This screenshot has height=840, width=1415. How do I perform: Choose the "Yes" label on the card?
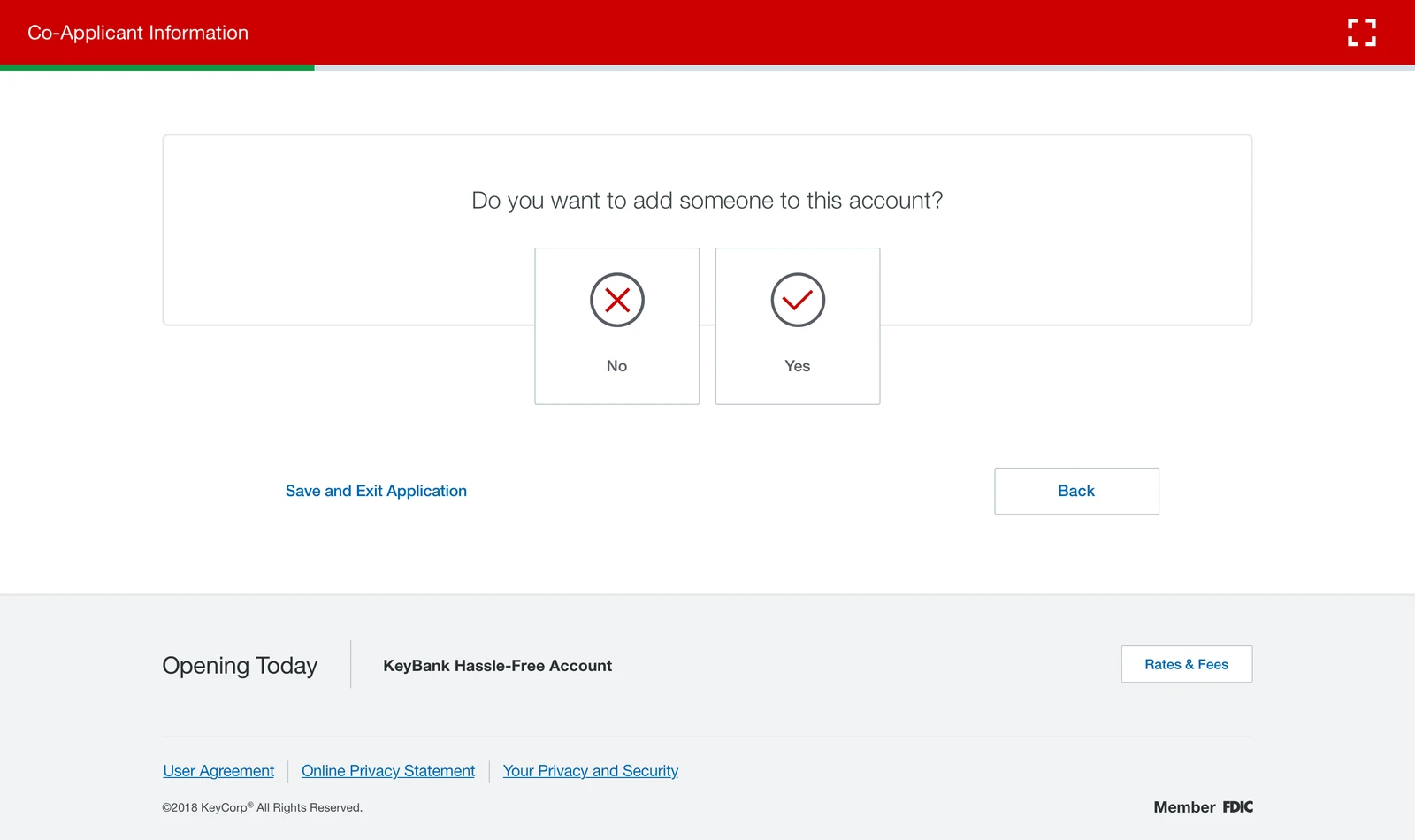[798, 366]
